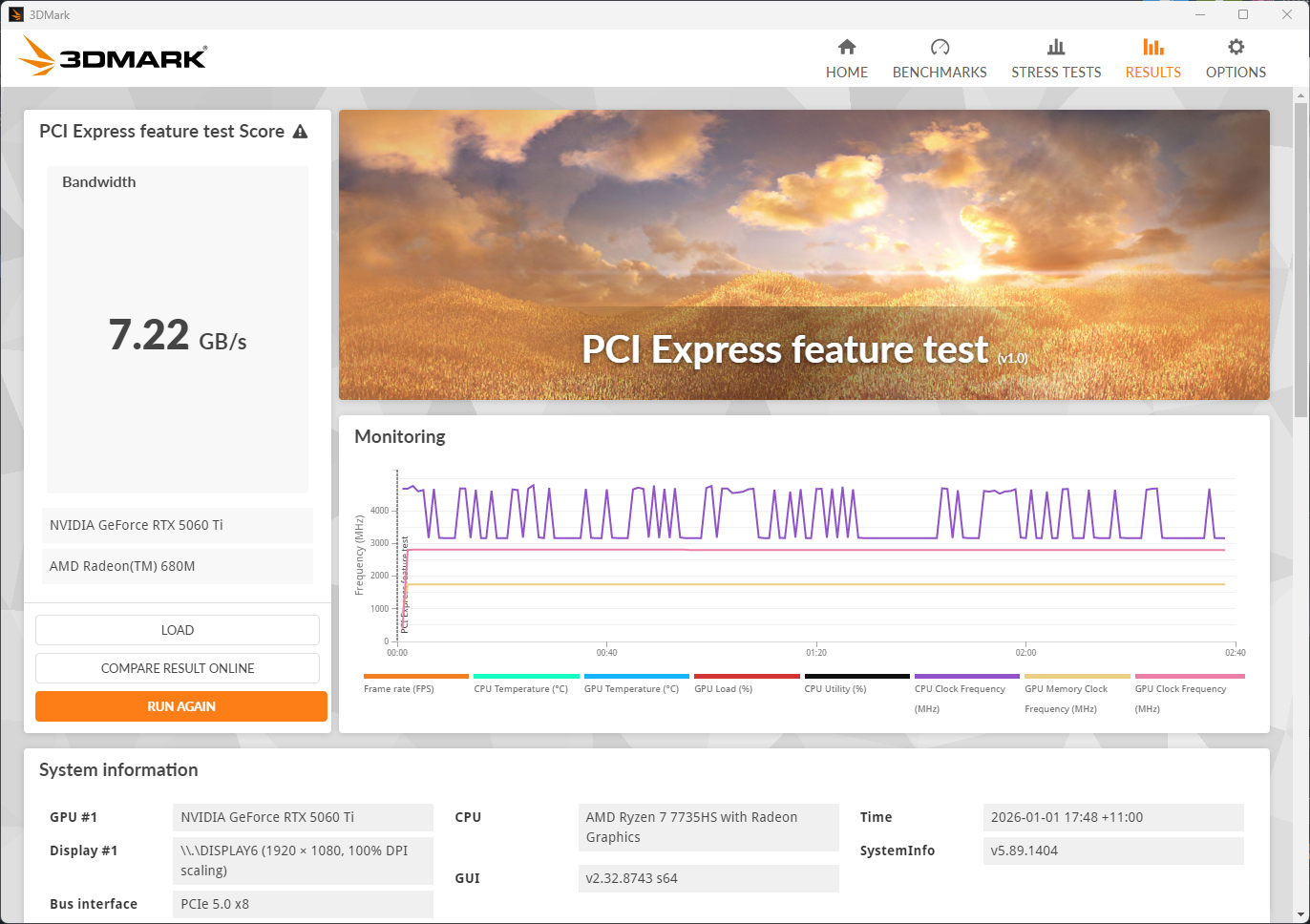Switch to the Stress Tests tab

[x=1056, y=59]
